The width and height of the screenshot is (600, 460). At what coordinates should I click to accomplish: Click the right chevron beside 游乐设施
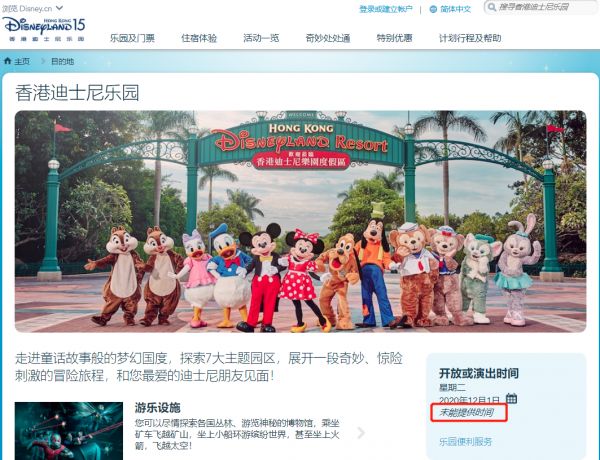tap(361, 433)
